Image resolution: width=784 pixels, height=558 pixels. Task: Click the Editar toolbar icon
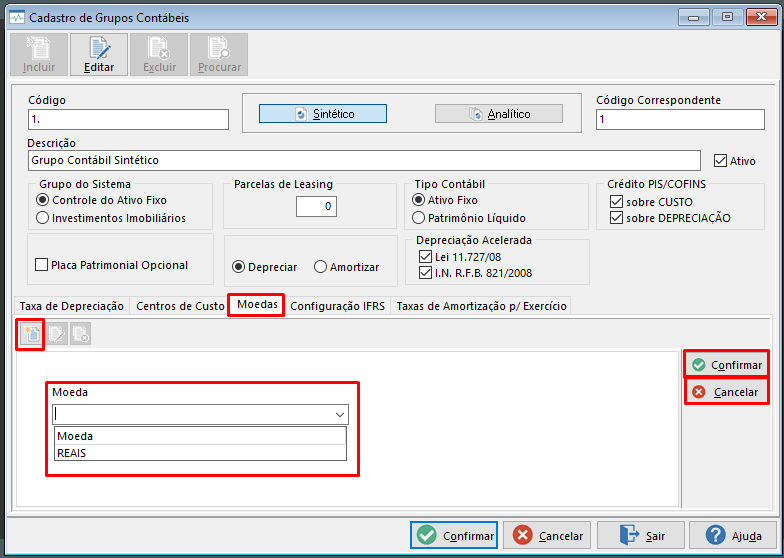point(99,54)
